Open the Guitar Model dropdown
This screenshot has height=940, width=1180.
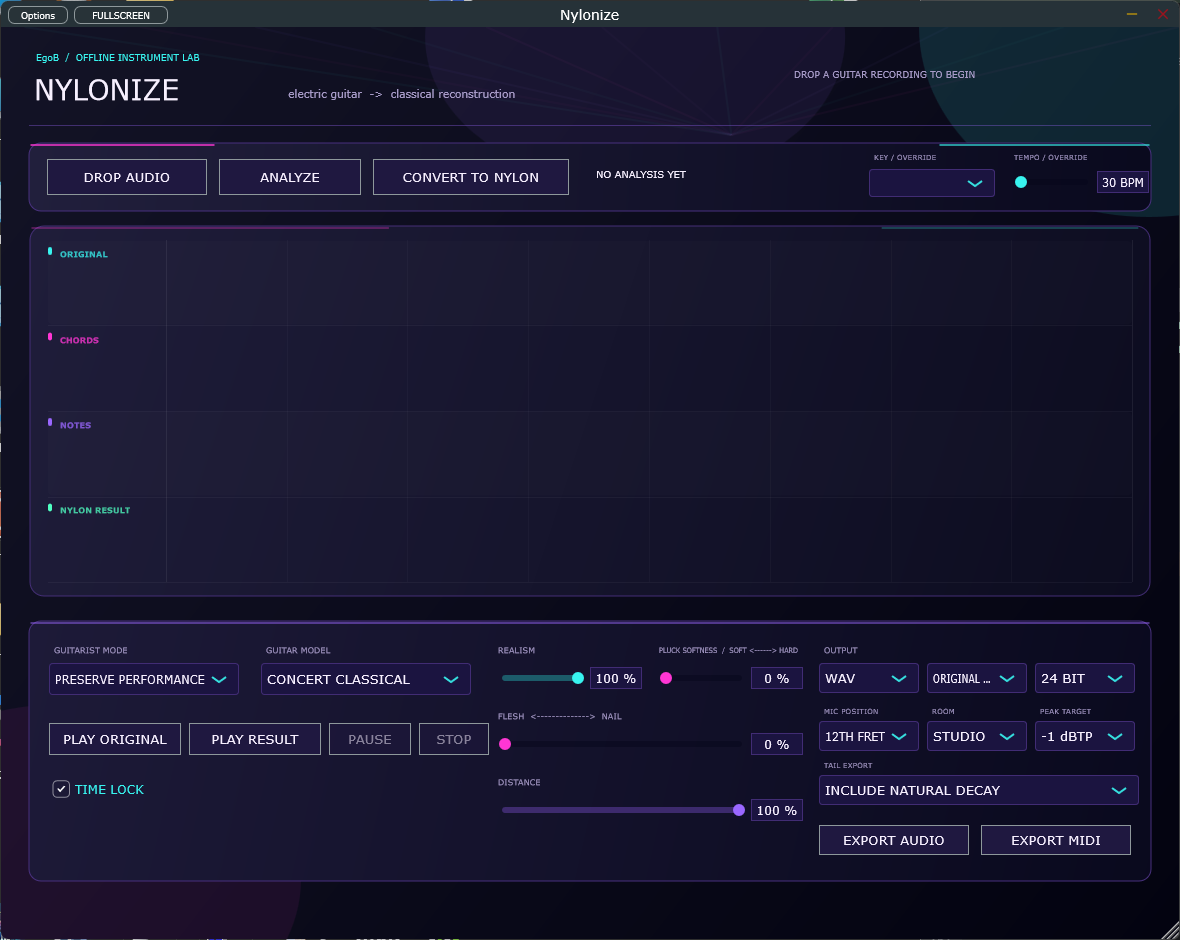366,679
